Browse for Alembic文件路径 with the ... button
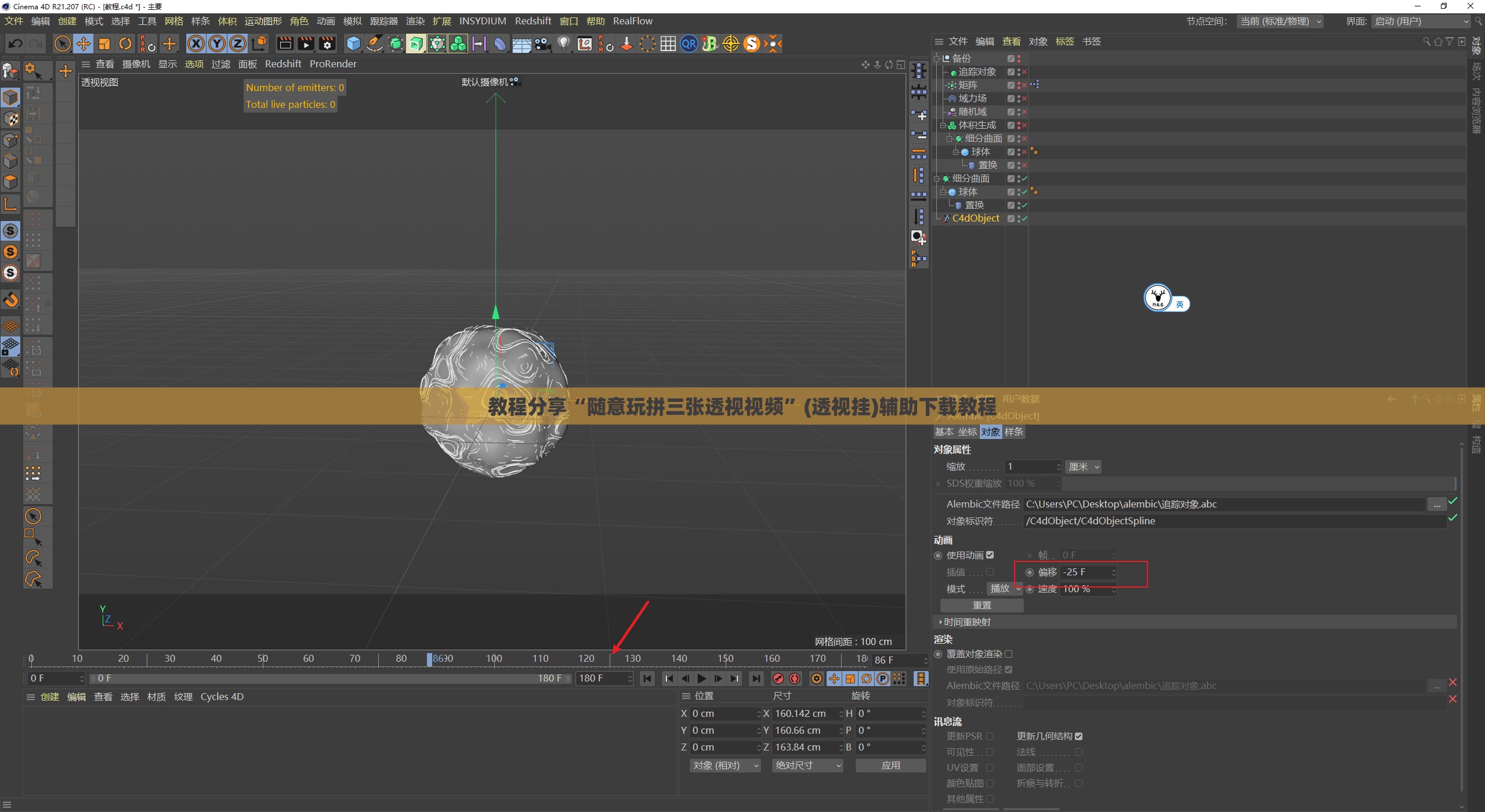 (x=1436, y=505)
